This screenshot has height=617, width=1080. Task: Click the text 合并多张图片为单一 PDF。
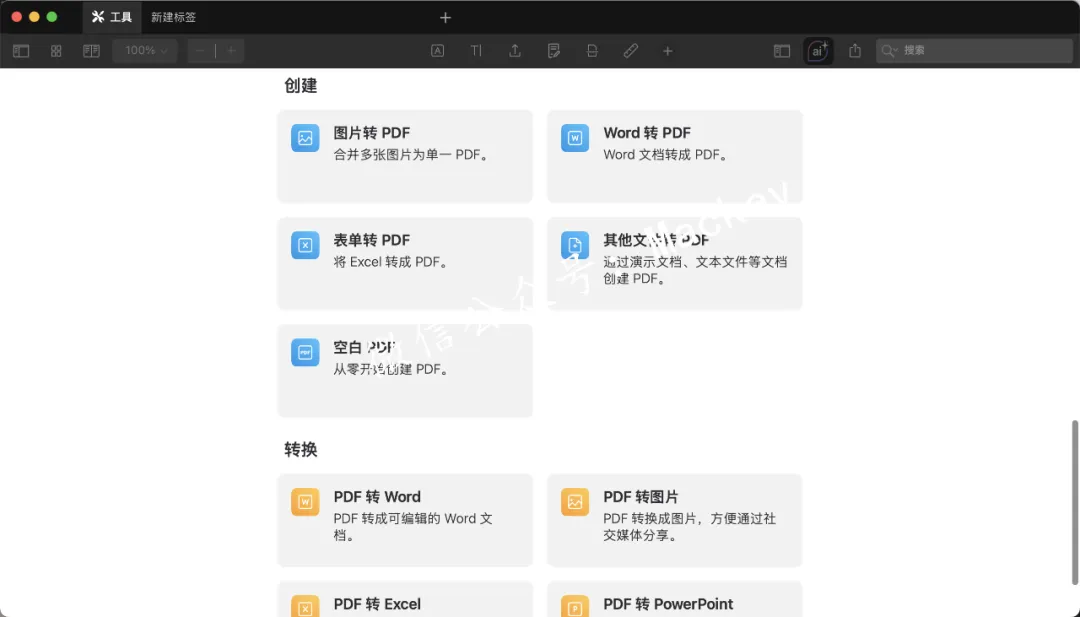pyautogui.click(x=412, y=154)
